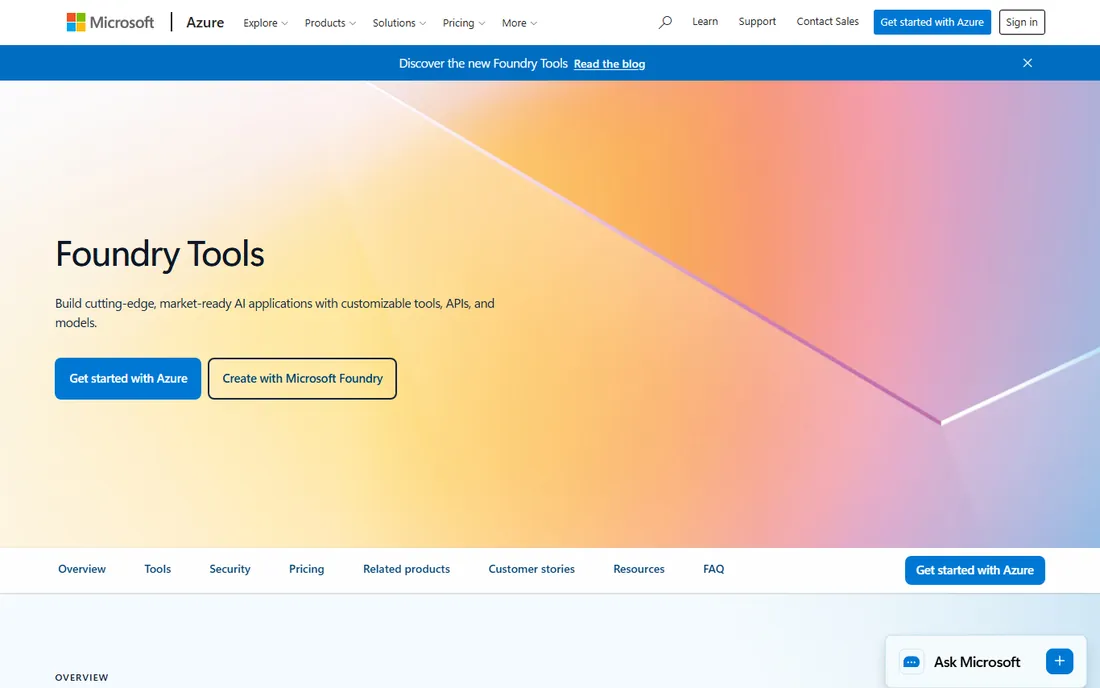The width and height of the screenshot is (1100, 688).
Task: Expand the Ask Microsoft plus button
Action: click(x=1059, y=661)
